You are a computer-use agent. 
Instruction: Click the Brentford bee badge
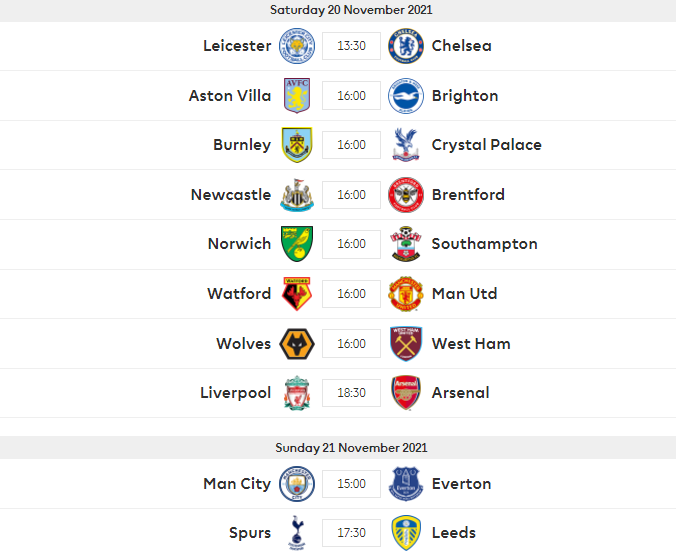(x=406, y=195)
